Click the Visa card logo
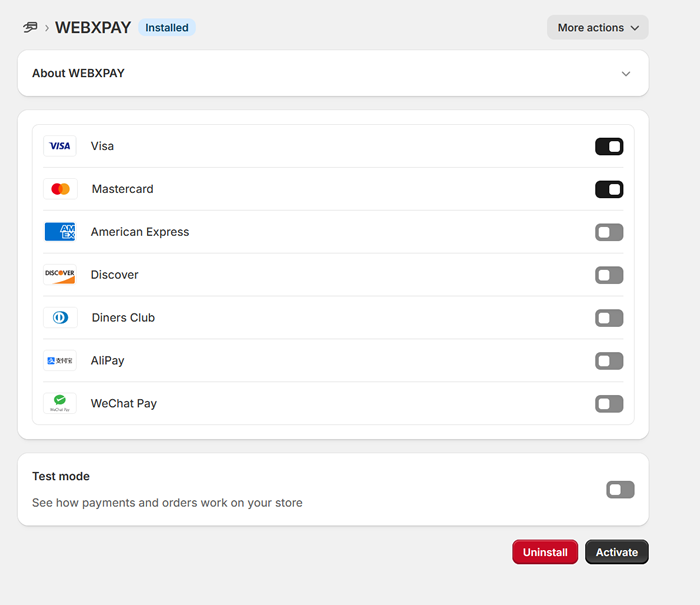The image size is (700, 605). [x=60, y=146]
